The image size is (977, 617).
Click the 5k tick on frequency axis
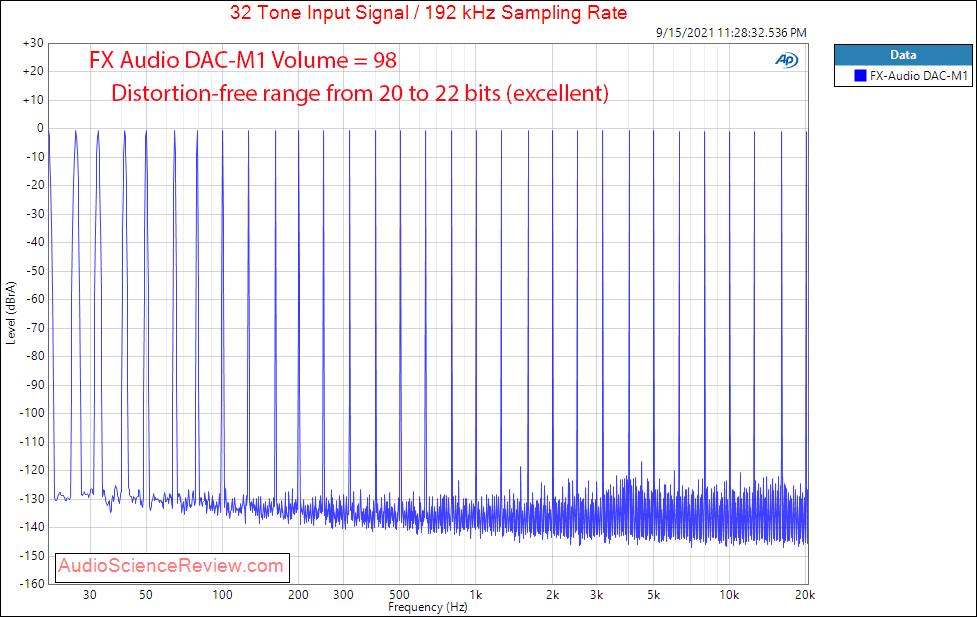coord(654,595)
